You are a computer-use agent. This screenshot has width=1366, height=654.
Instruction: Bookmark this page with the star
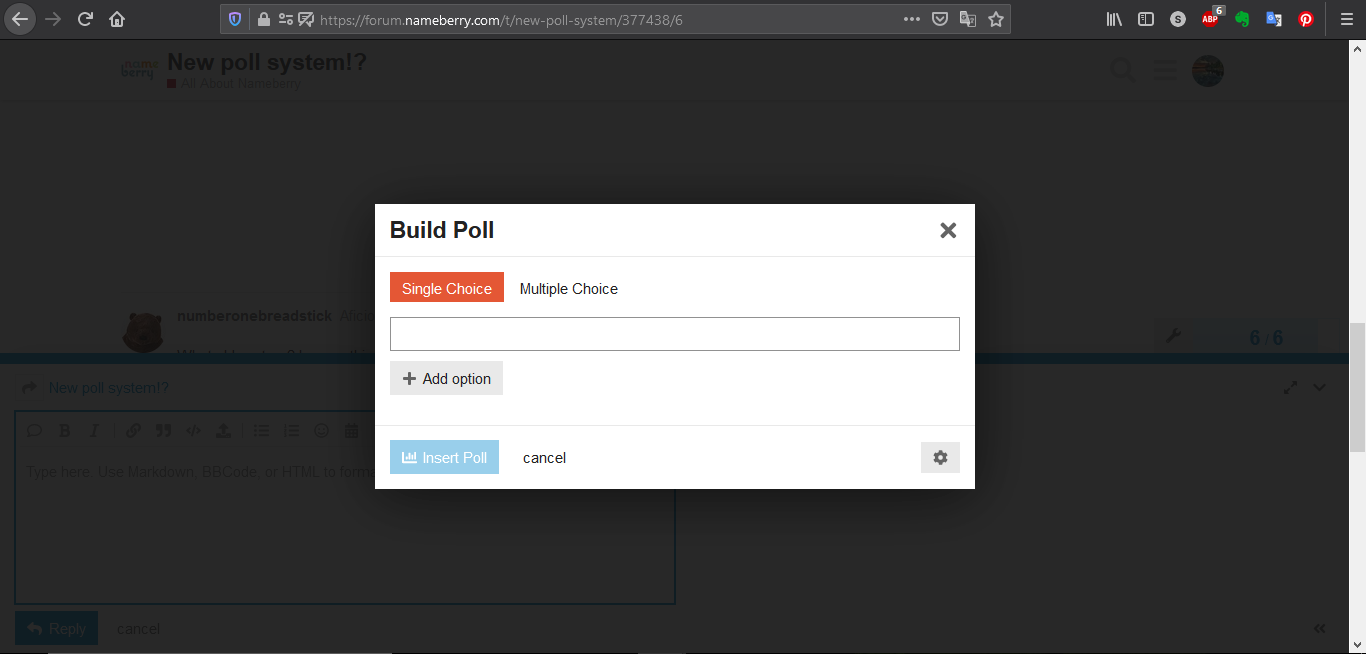996,19
